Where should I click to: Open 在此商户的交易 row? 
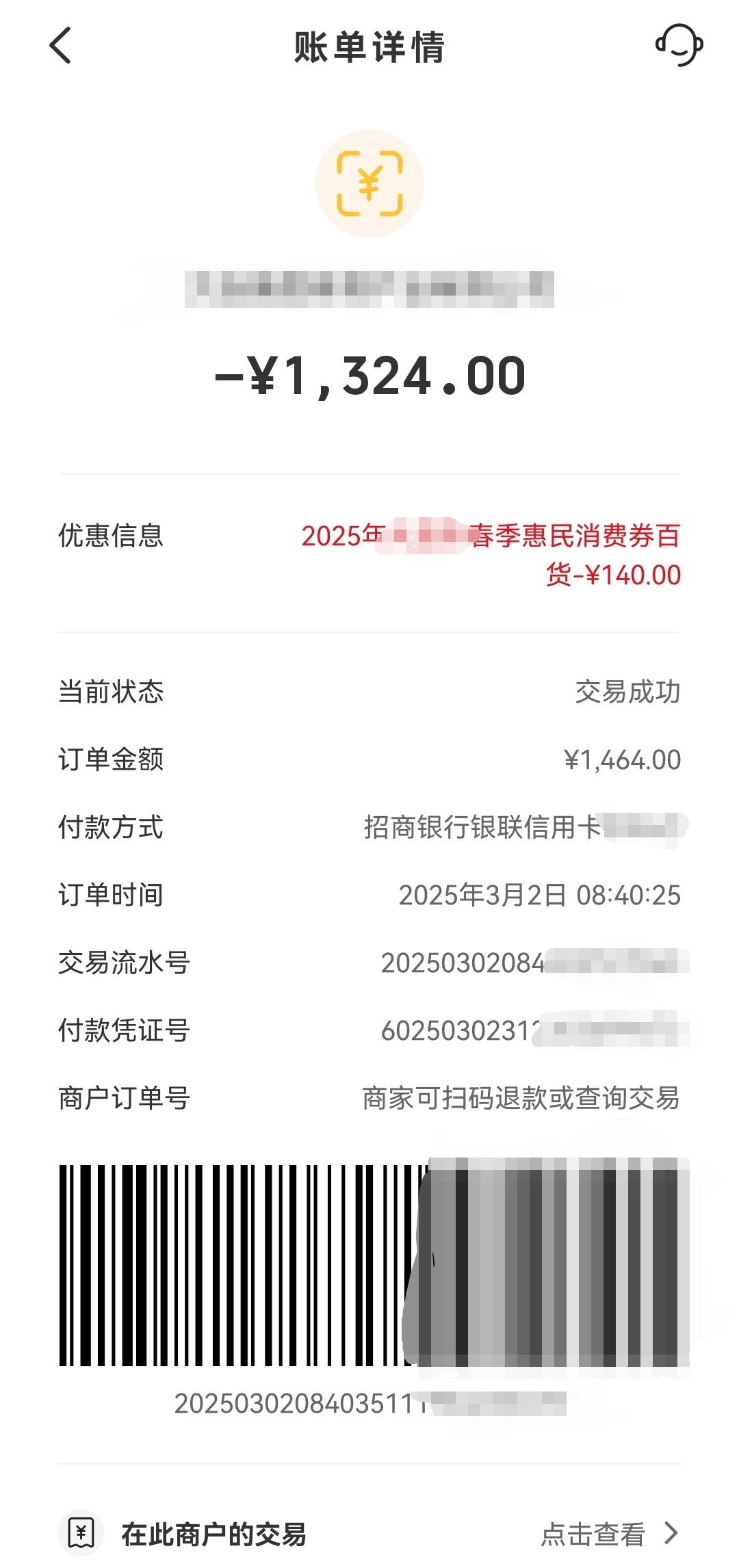pyautogui.click(x=369, y=1533)
